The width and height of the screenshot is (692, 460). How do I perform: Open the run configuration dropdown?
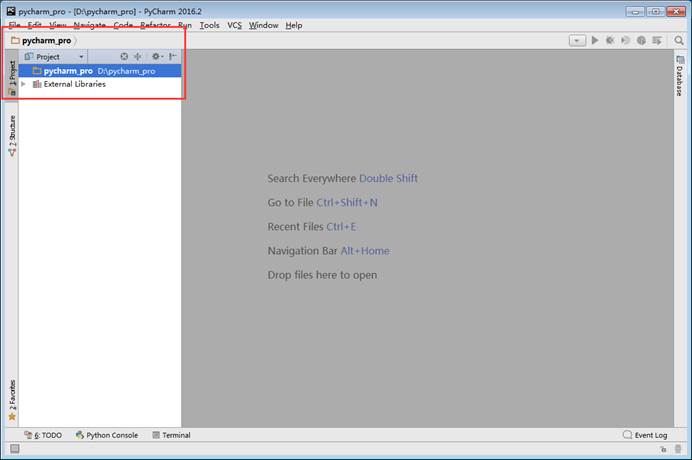coord(577,41)
